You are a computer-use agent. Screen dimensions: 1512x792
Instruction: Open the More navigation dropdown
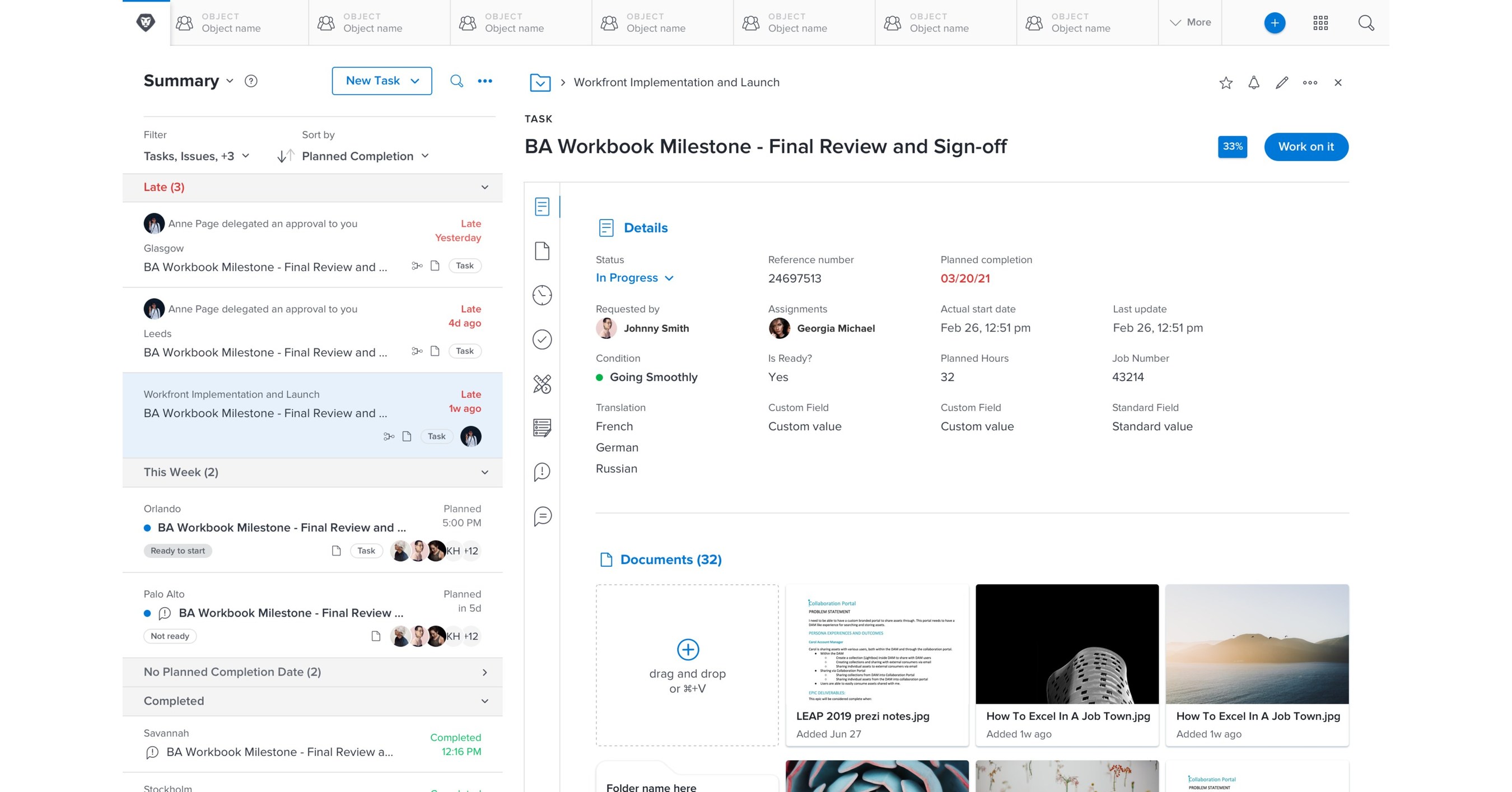pyautogui.click(x=1191, y=22)
